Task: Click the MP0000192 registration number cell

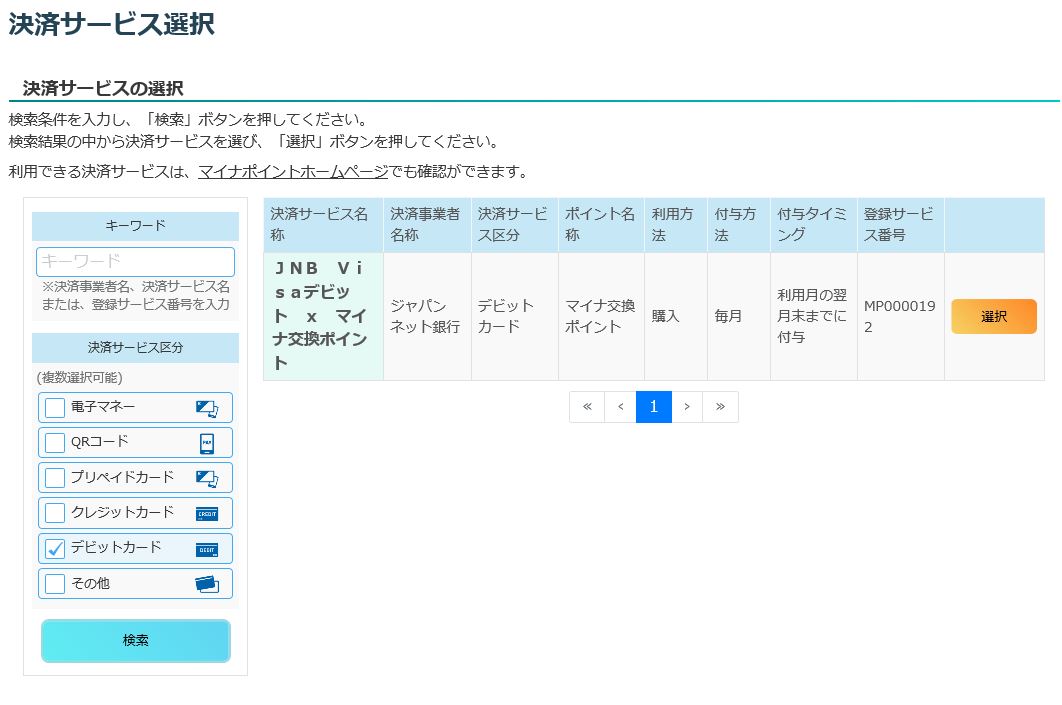Action: (x=901, y=316)
